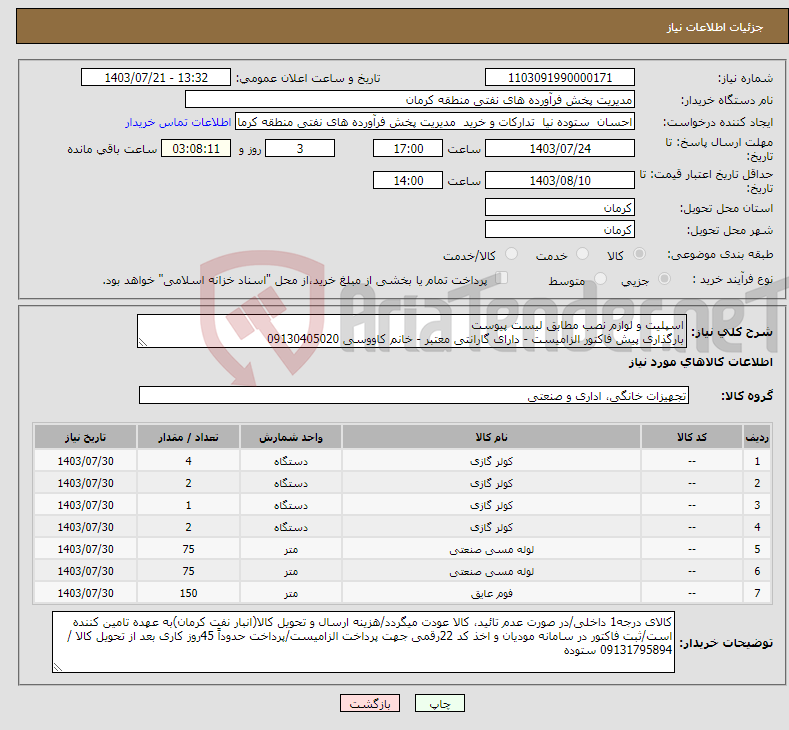Click quantity 150 in row 7
Viewport: 789px width, 730px height.
coord(188,593)
